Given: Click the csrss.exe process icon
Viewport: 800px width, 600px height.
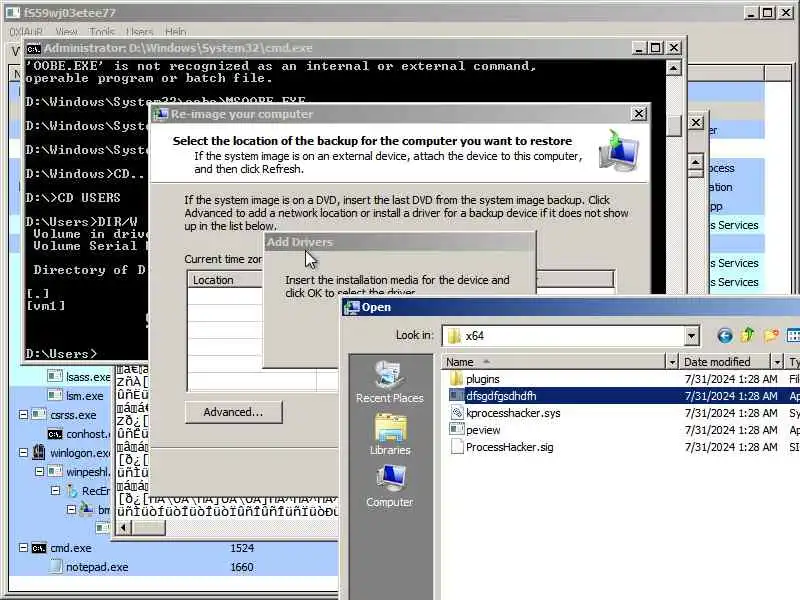Looking at the screenshot, I should 39,414.
